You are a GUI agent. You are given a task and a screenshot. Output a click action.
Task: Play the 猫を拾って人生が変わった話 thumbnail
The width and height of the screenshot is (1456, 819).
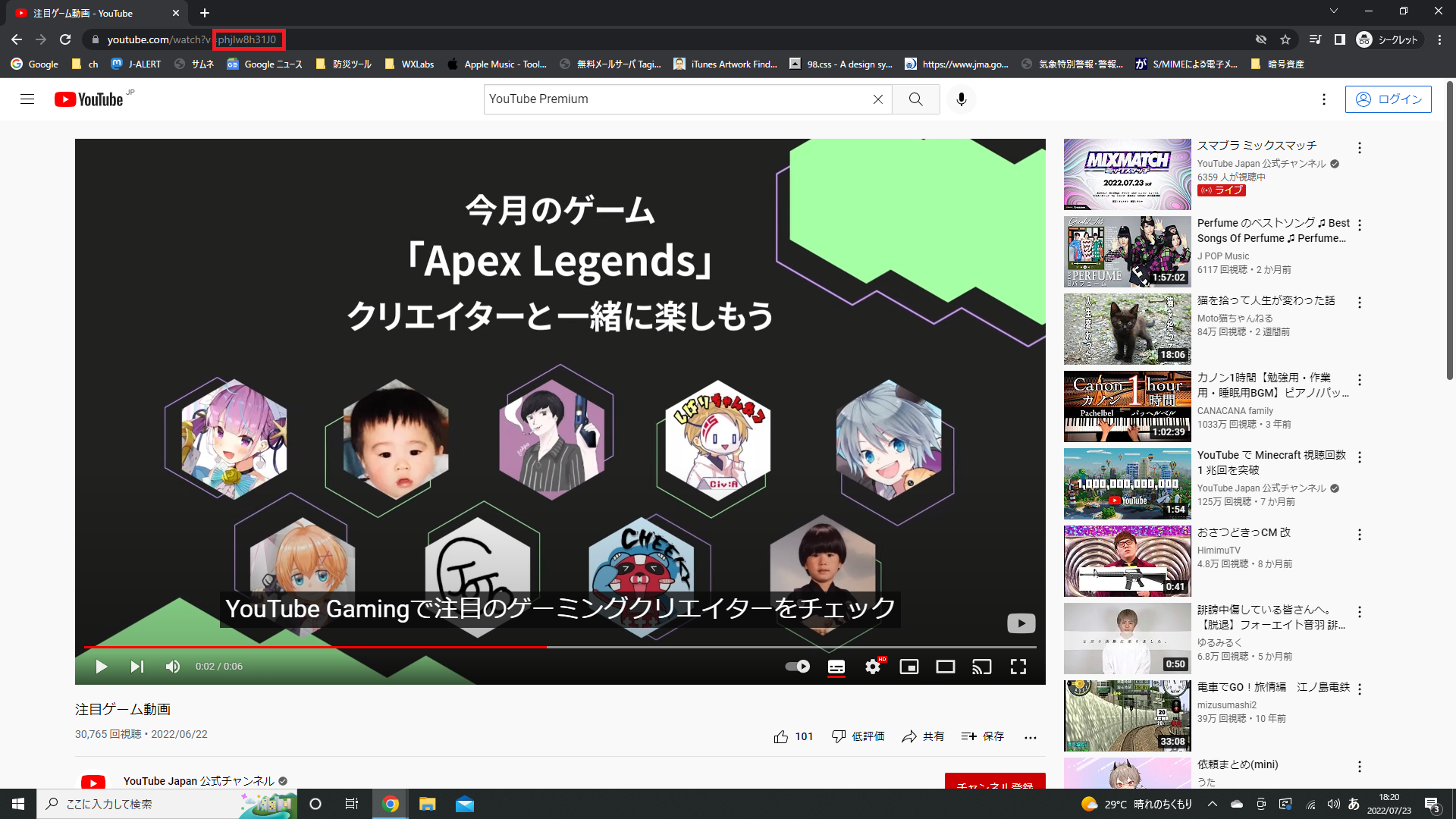click(1128, 329)
